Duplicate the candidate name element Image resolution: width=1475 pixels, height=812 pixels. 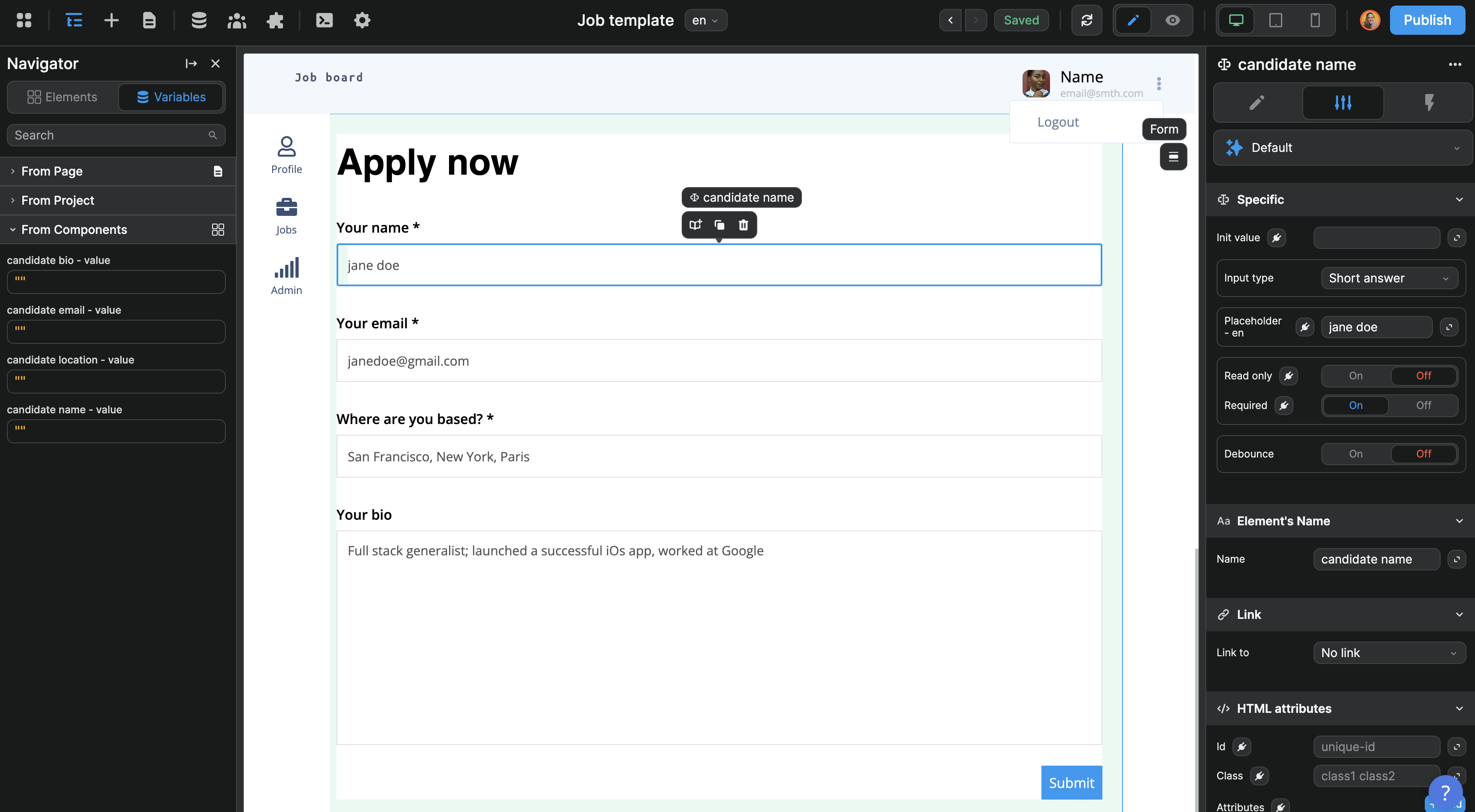(x=719, y=225)
